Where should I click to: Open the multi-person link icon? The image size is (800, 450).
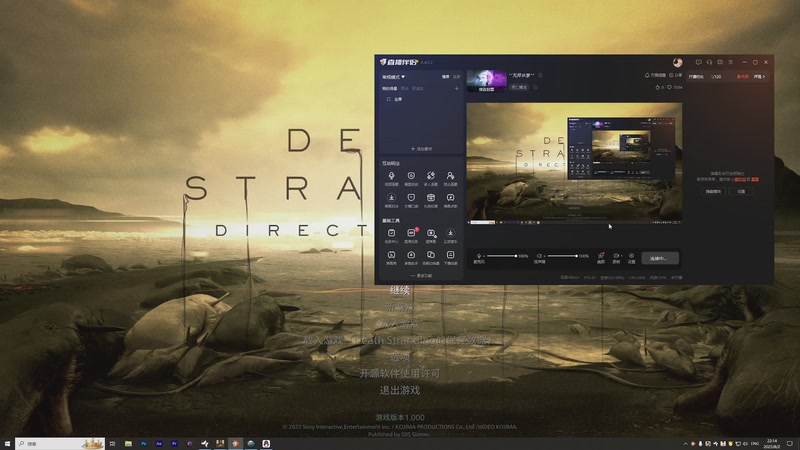(431, 178)
